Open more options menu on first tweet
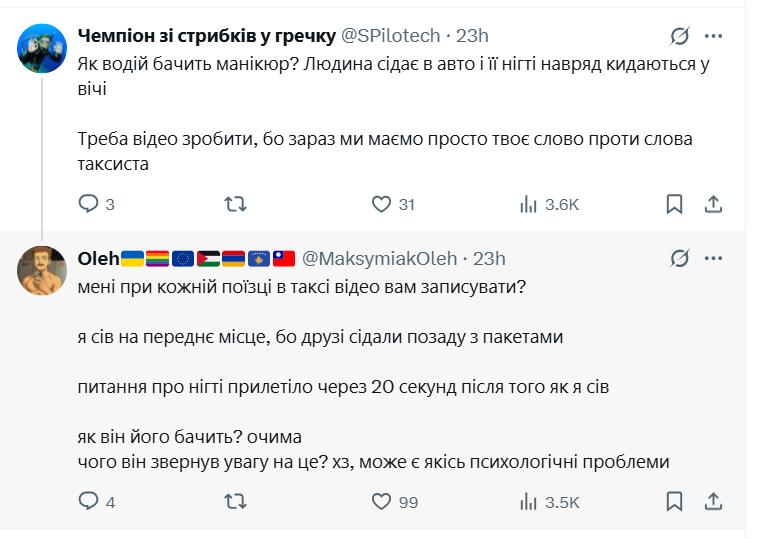 713,36
